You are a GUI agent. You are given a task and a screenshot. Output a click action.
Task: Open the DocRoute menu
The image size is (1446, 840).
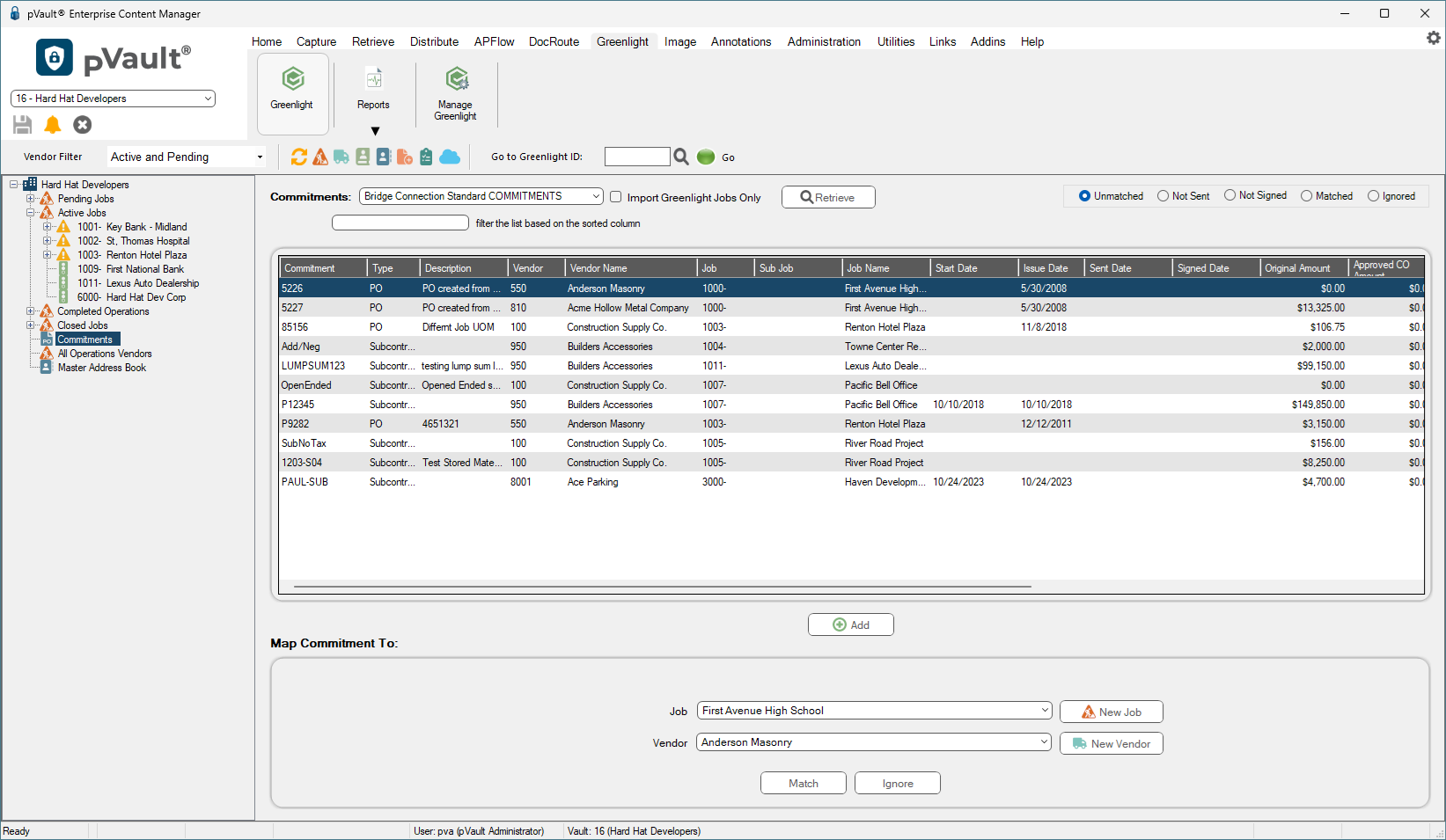[x=554, y=41]
